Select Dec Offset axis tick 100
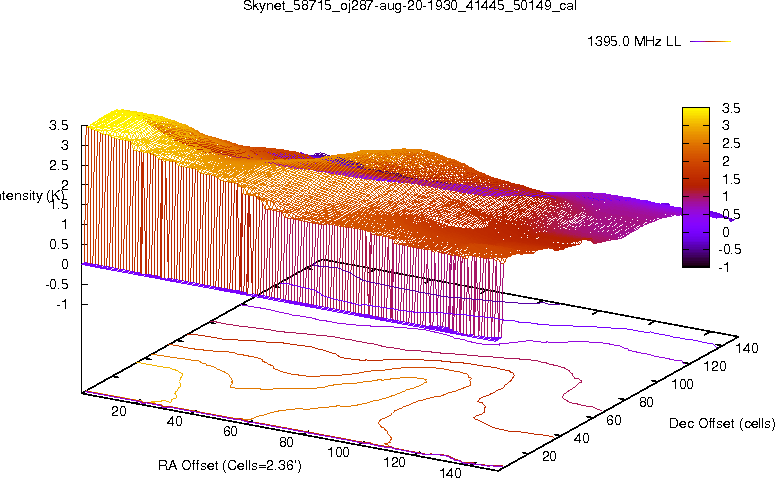This screenshot has width=775, height=478. (682, 384)
